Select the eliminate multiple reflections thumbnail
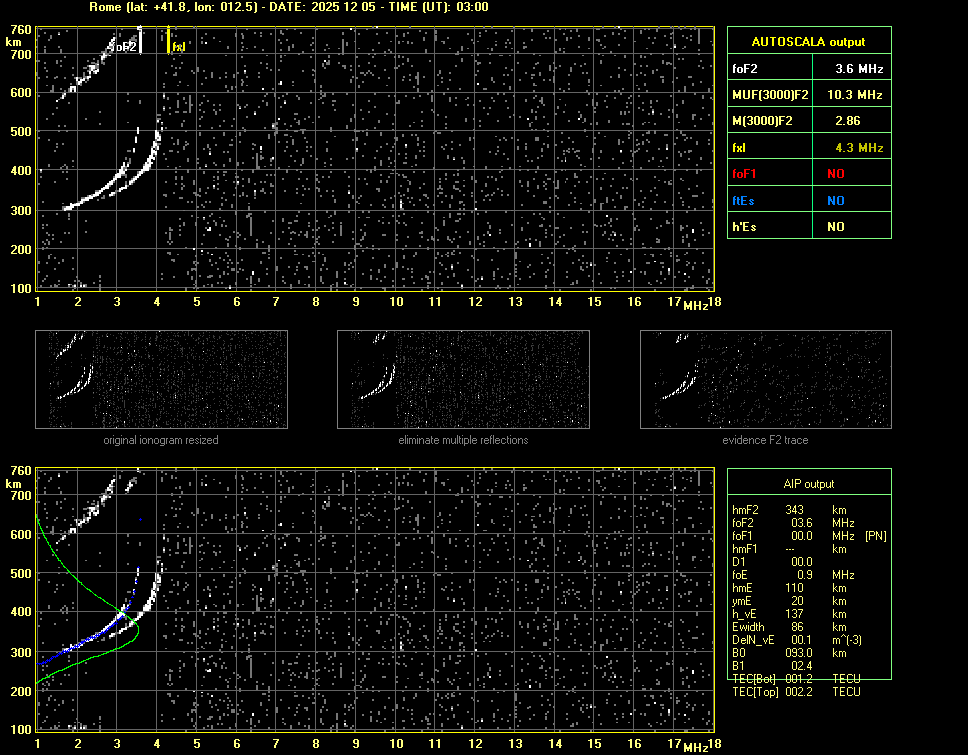 [463, 380]
